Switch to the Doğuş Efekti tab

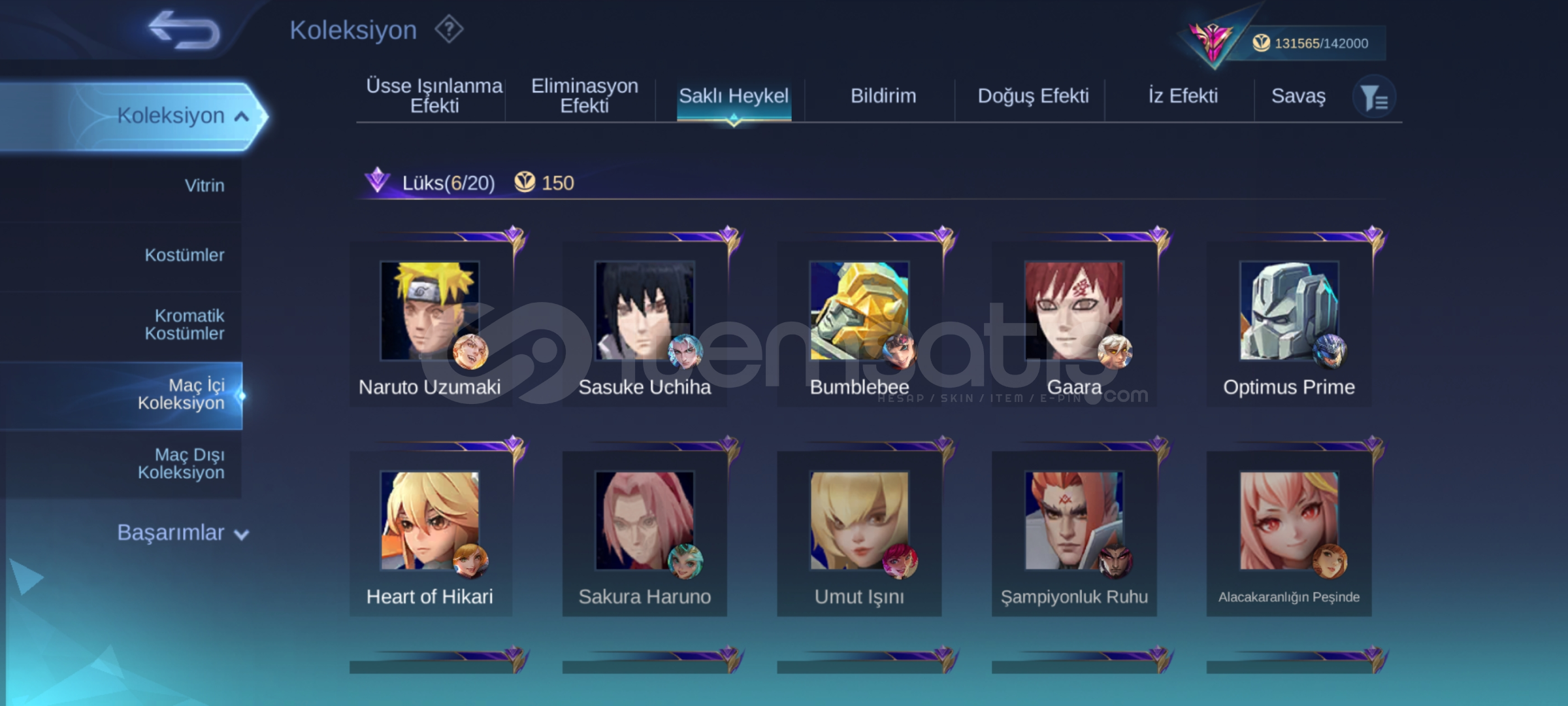(1033, 96)
